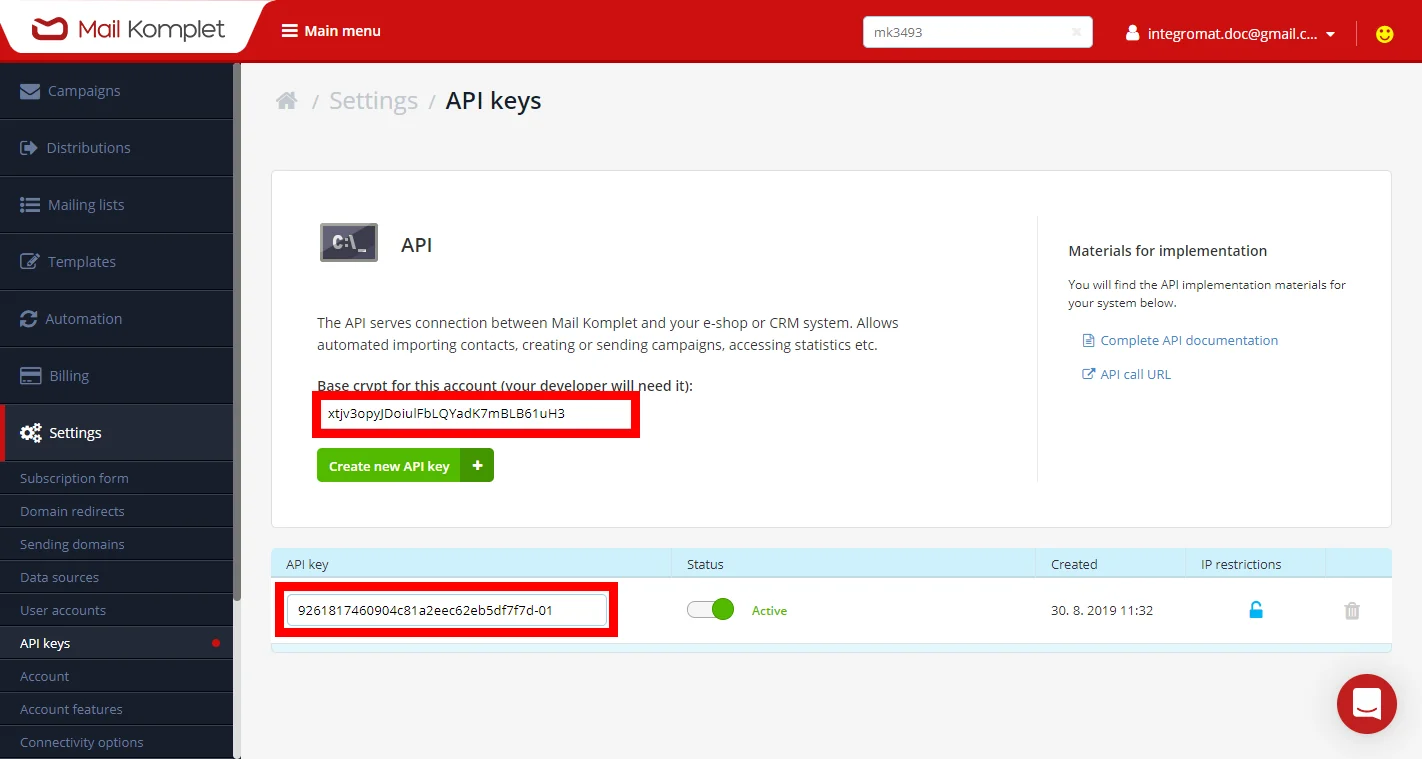Viewport: 1422px width, 759px height.
Task: Open Mailing lists in the sidebar
Action: tap(116, 205)
